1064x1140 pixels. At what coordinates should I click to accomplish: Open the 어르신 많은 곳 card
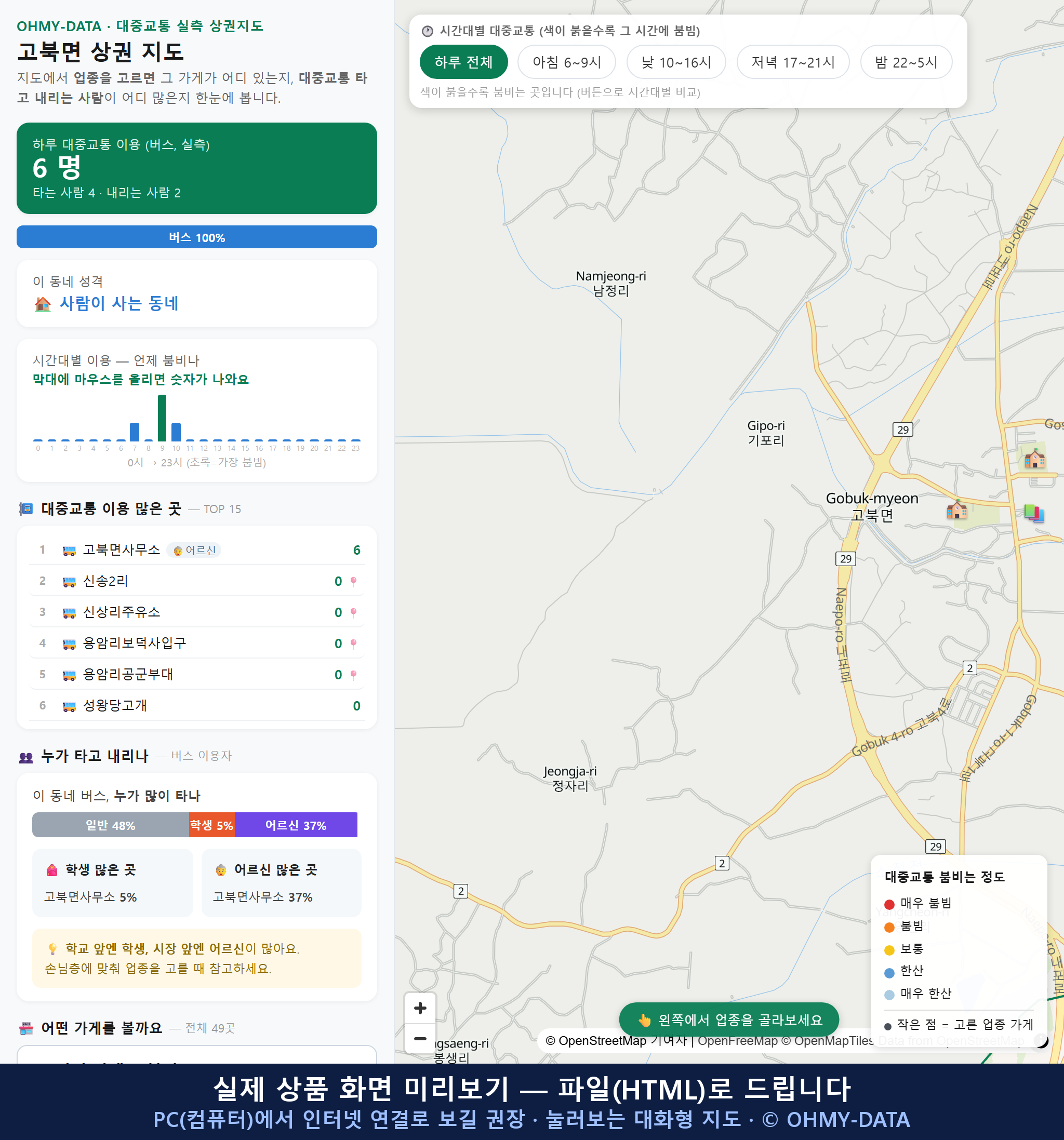tap(282, 882)
